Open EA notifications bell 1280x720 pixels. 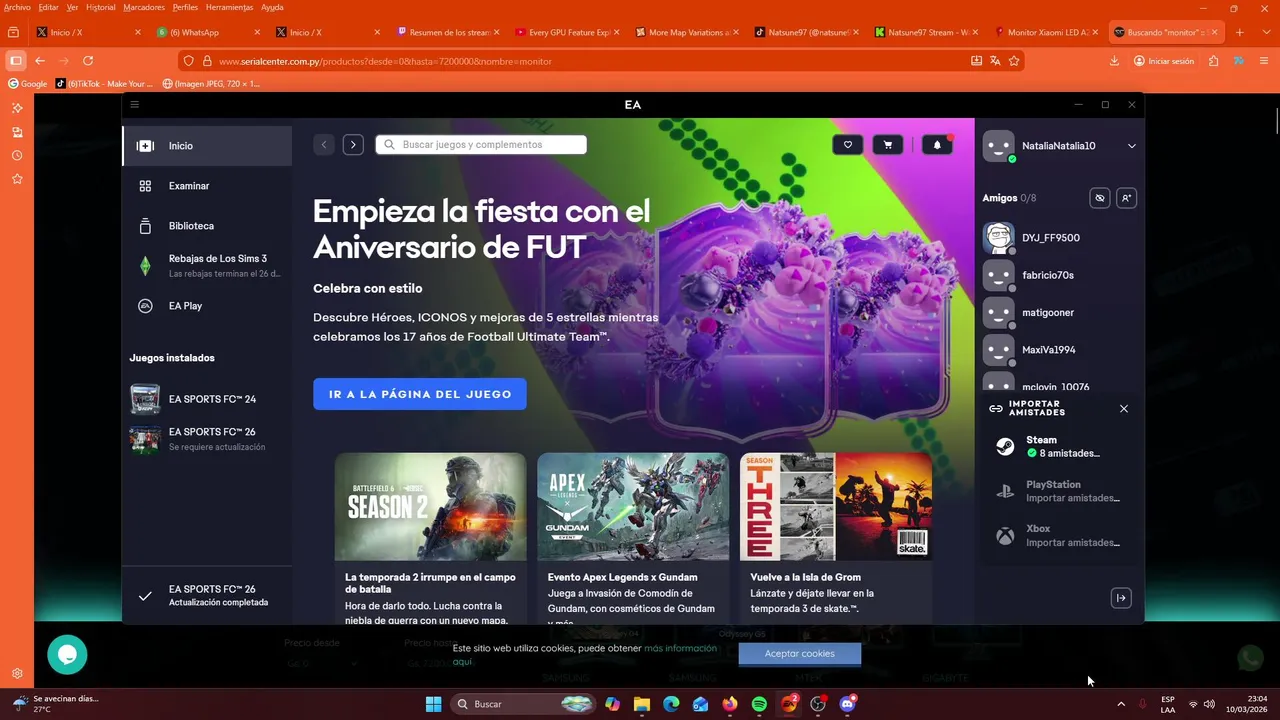coord(937,145)
